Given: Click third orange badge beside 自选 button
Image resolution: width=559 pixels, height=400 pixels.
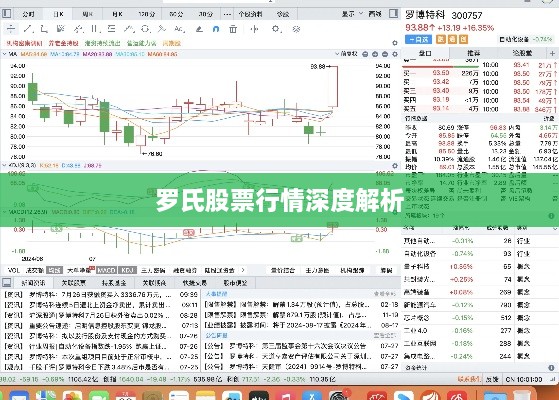Looking at the screenshot, I should coord(463,39).
